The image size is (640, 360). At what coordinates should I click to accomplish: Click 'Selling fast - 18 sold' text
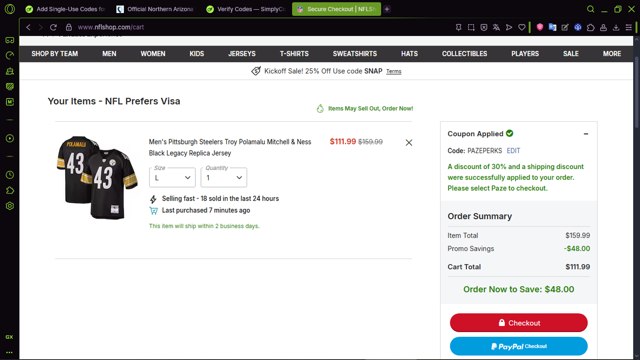point(220,199)
